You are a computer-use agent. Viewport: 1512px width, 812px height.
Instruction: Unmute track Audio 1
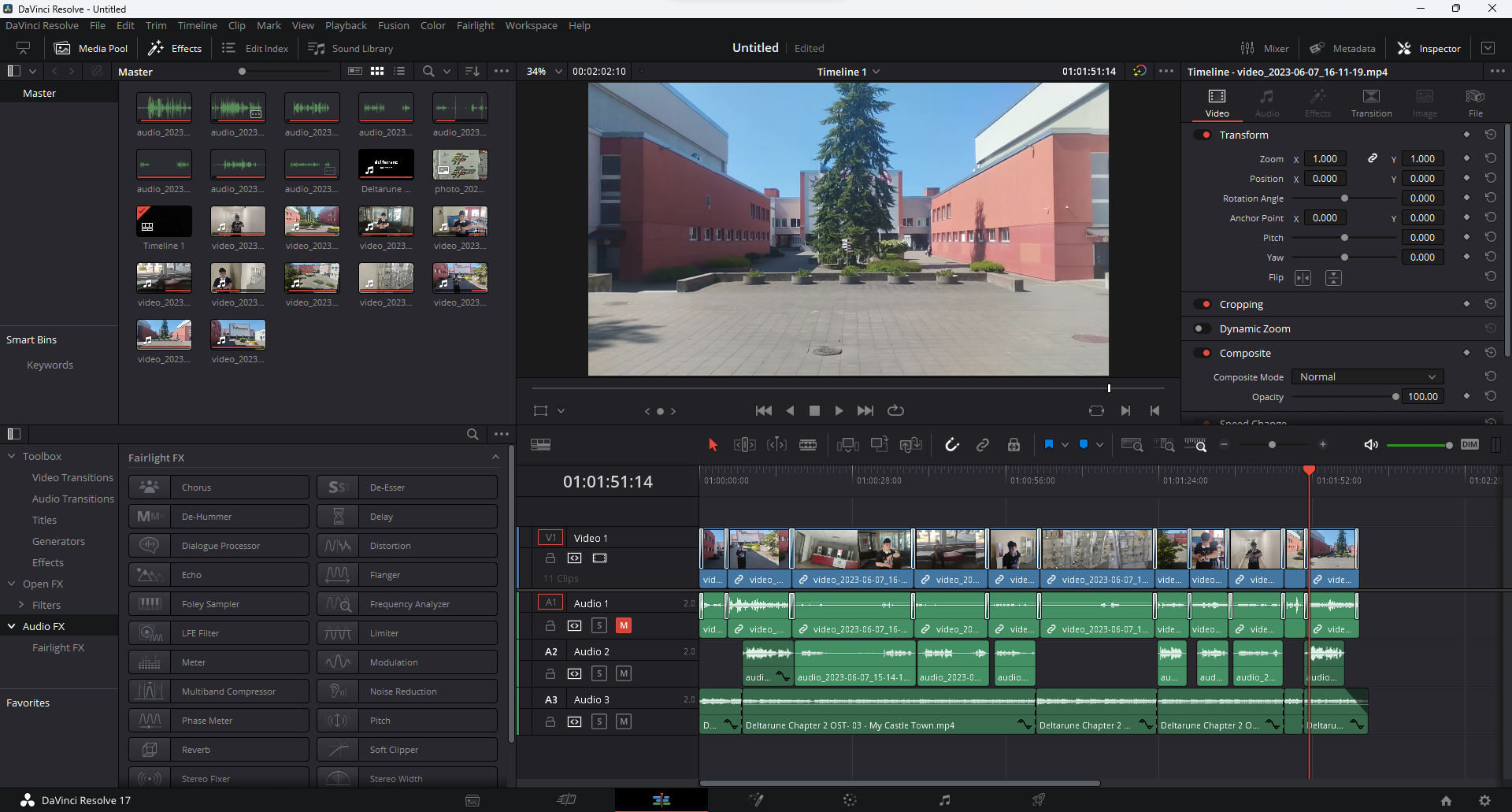pos(624,625)
